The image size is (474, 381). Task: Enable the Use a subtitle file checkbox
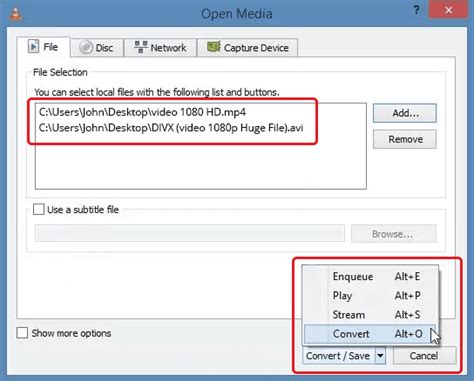coord(38,210)
